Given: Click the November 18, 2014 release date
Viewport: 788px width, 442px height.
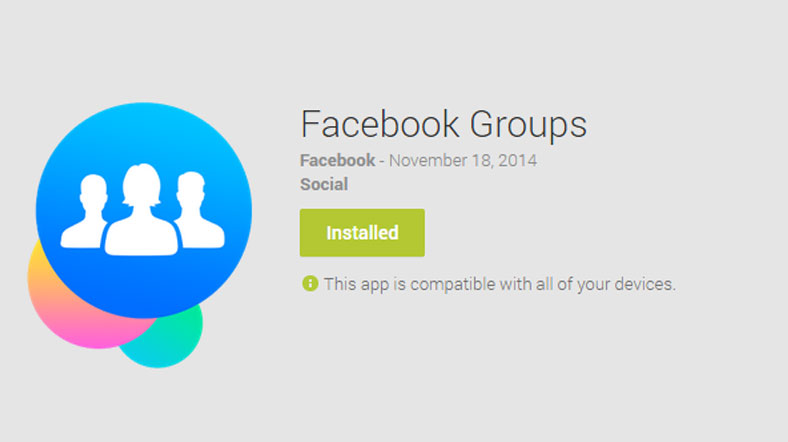Looking at the screenshot, I should (x=463, y=161).
